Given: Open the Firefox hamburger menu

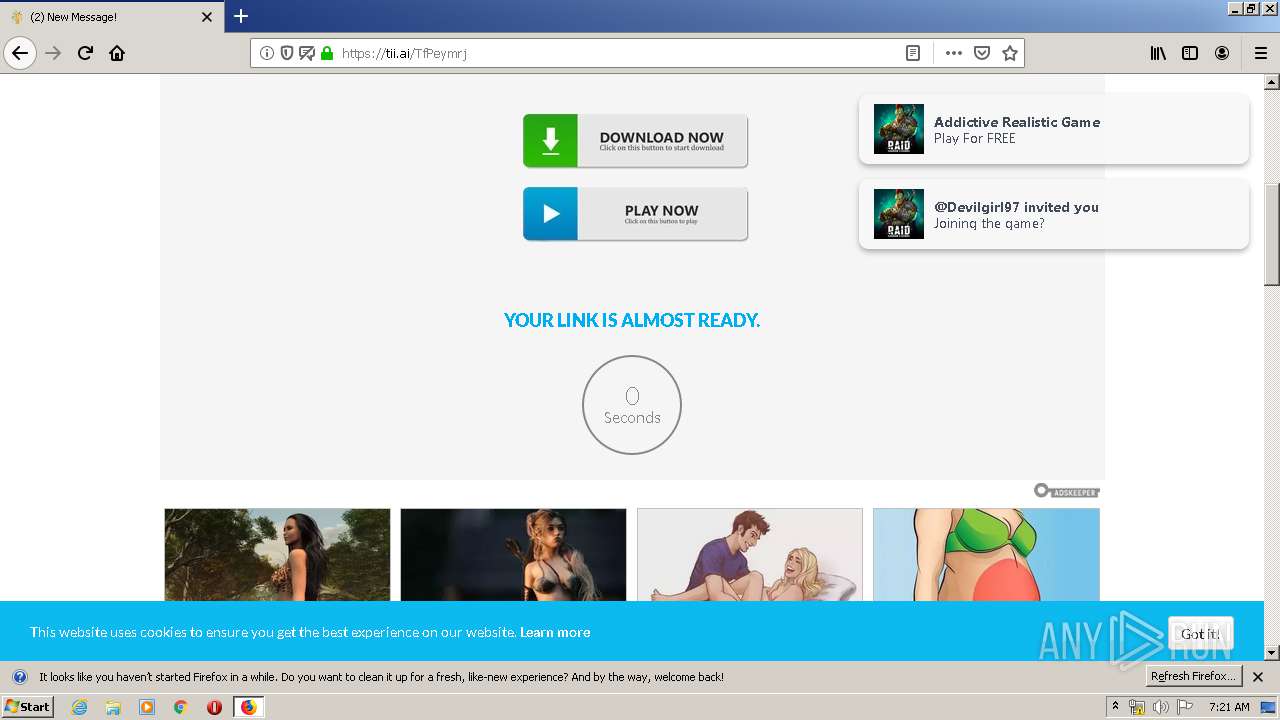Looking at the screenshot, I should 1261,53.
